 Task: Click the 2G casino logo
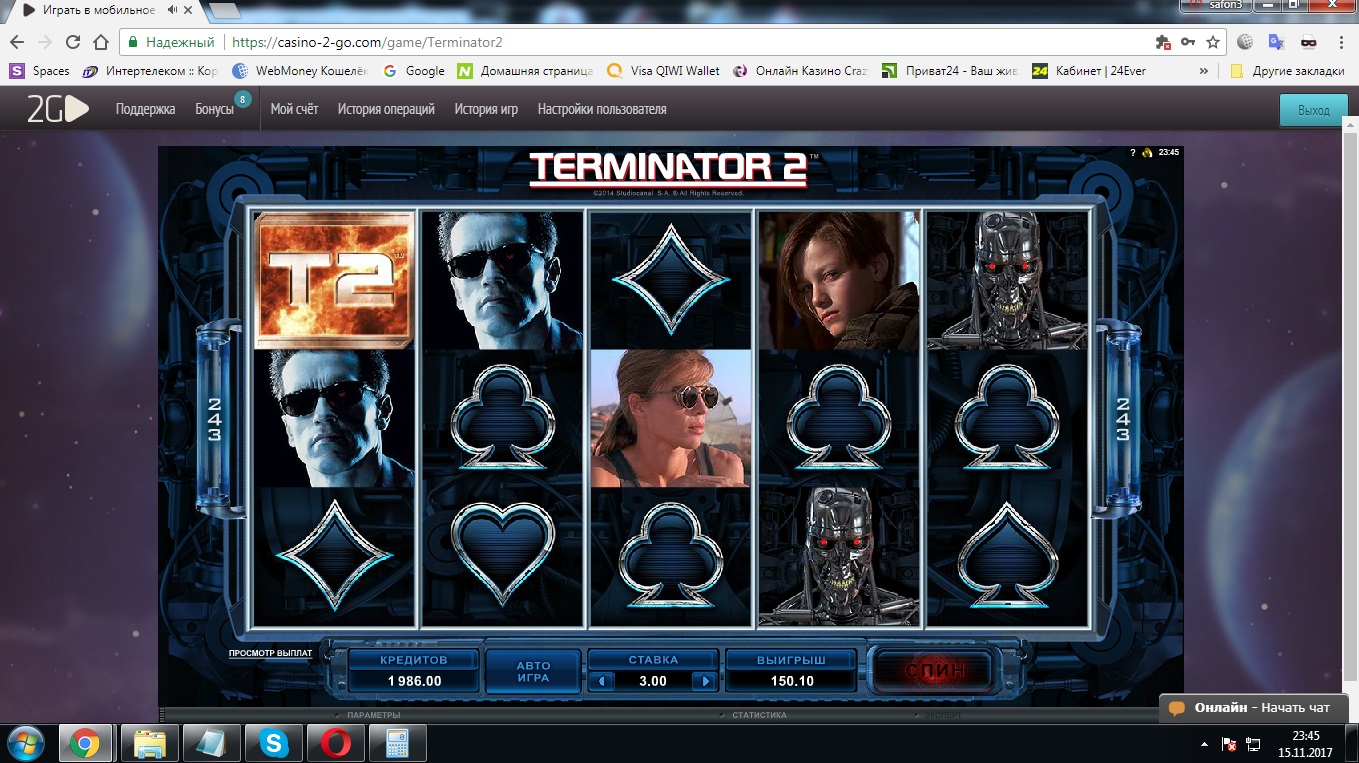57,109
